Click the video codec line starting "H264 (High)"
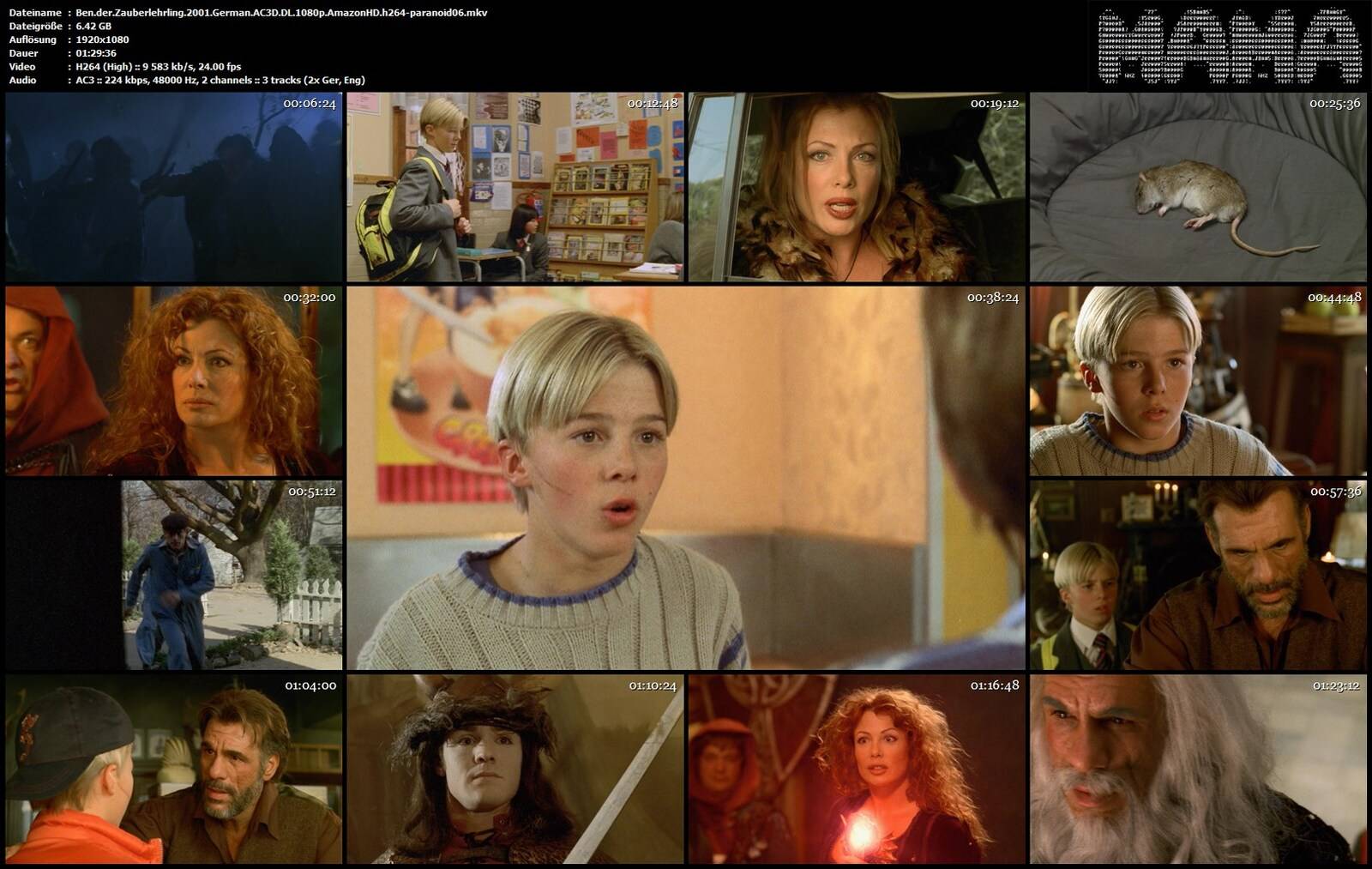Screen dimensions: 1372x869 click(159, 67)
